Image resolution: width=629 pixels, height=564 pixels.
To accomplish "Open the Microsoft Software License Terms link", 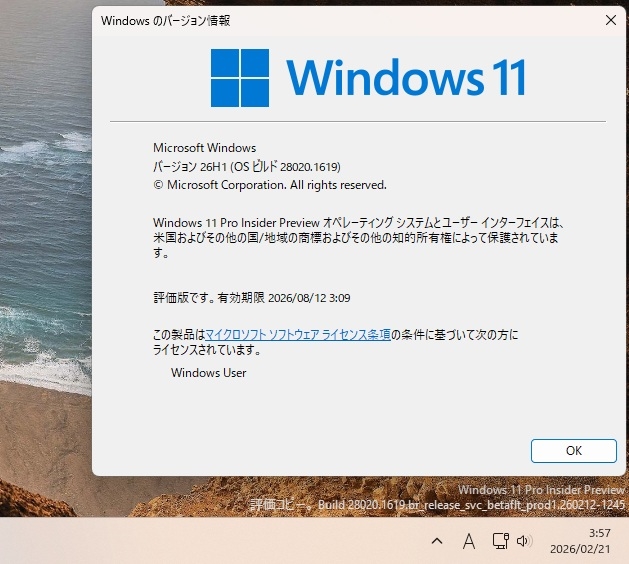I will (298, 334).
